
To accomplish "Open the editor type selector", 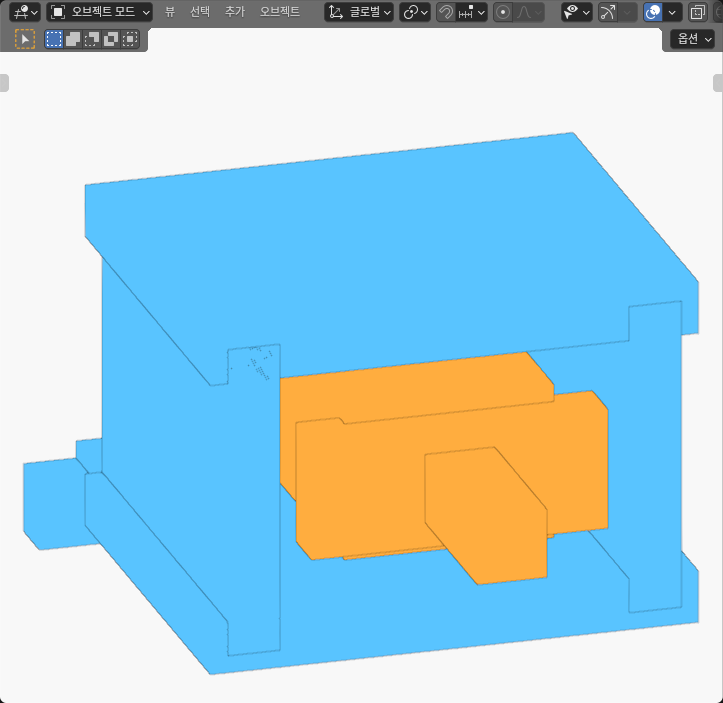I will 25,12.
